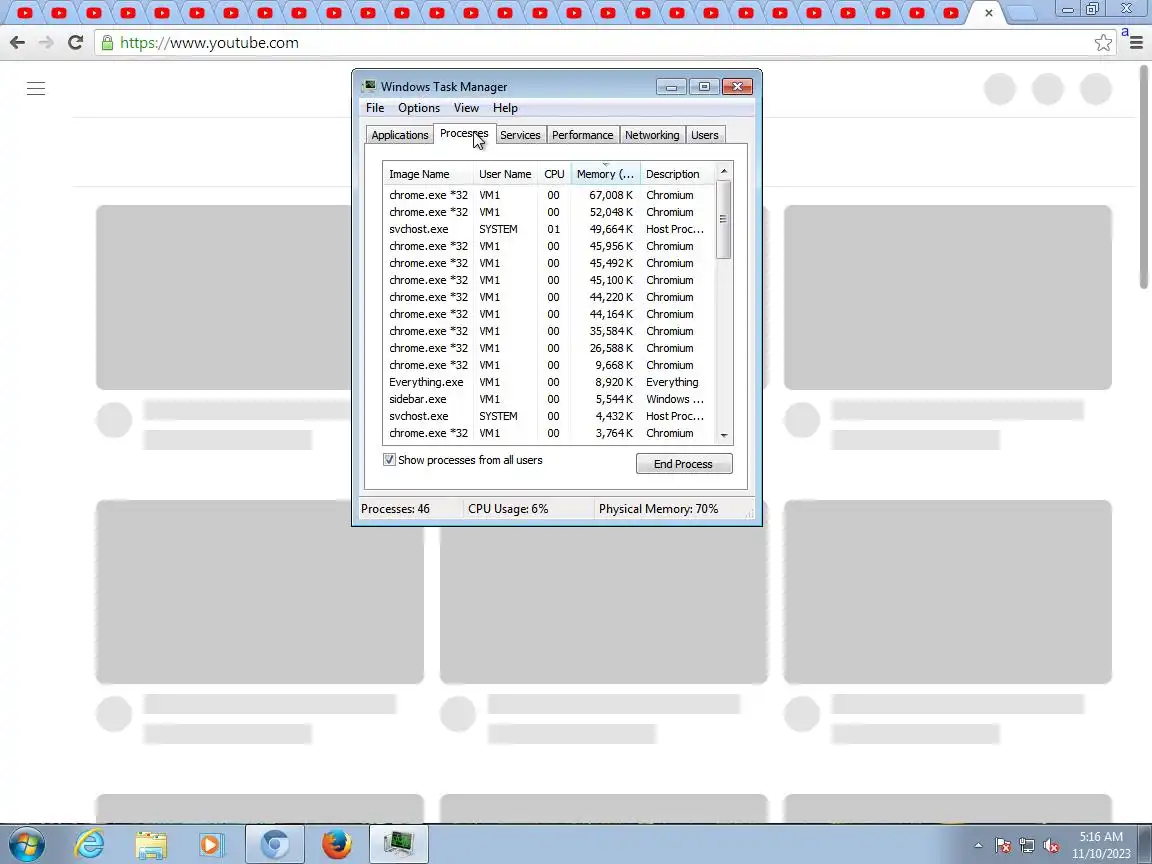The image size is (1152, 864).
Task: Open Windows Explorer from the taskbar
Action: [151, 845]
